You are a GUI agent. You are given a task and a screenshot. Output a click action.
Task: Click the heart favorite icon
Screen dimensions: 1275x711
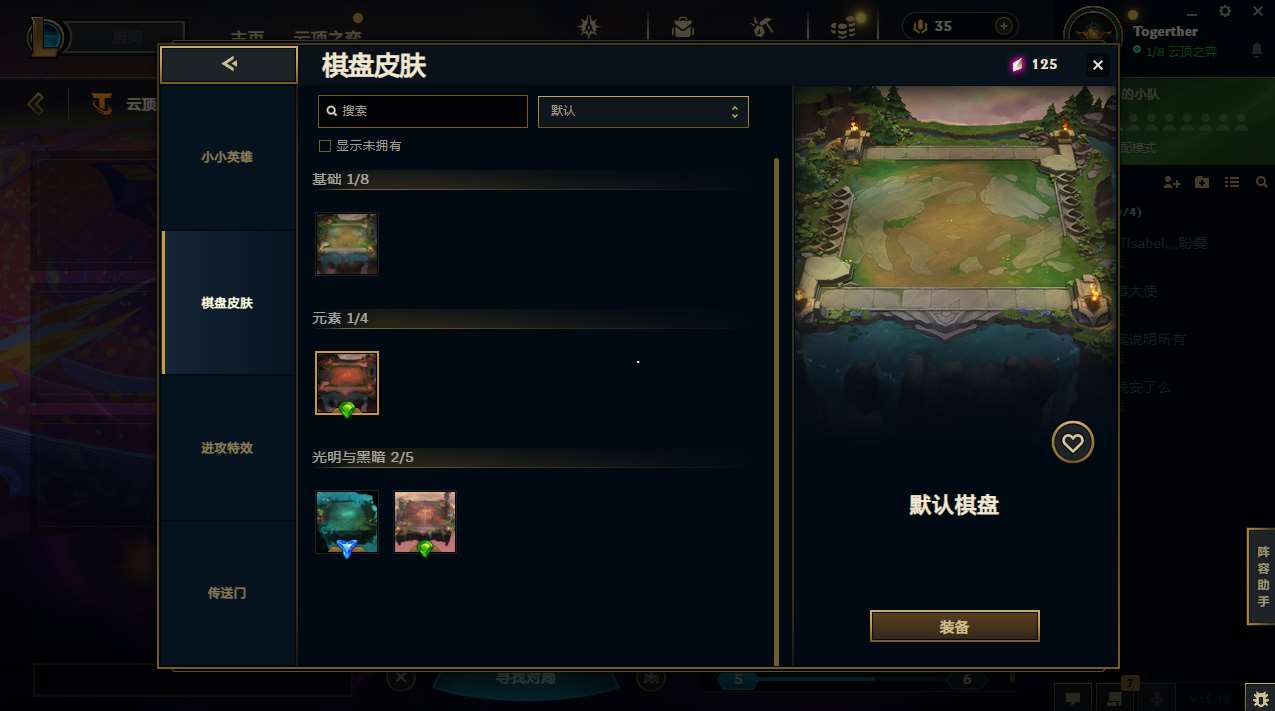click(1073, 442)
